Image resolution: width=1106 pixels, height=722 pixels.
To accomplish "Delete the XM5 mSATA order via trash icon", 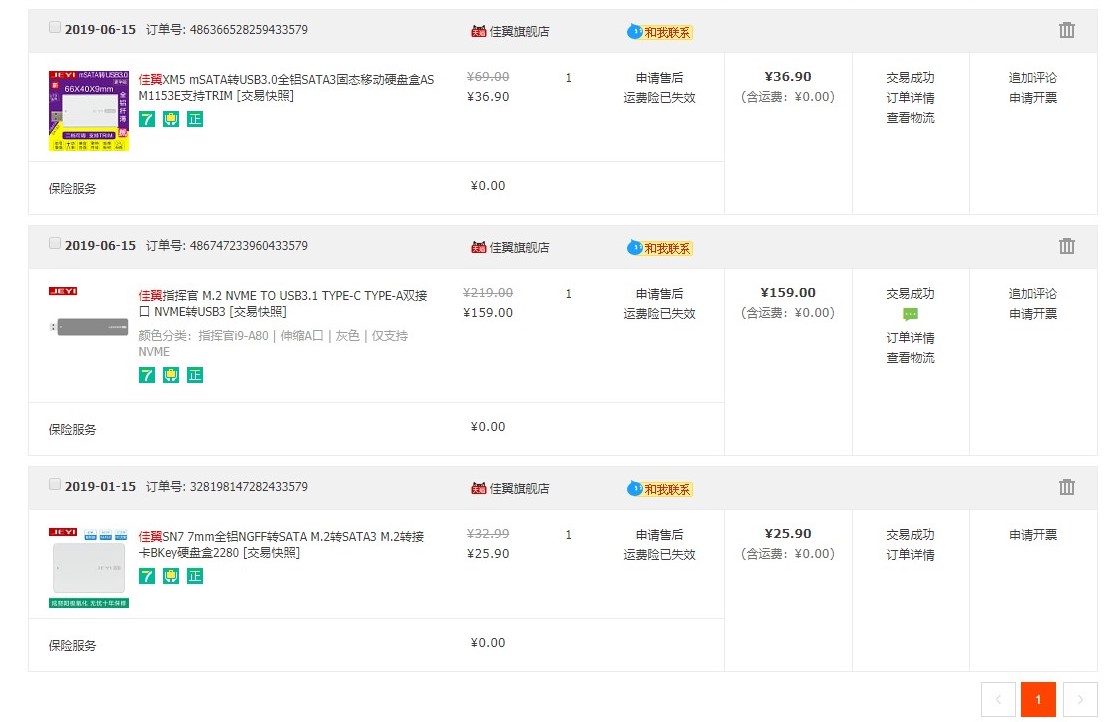I will [1066, 30].
